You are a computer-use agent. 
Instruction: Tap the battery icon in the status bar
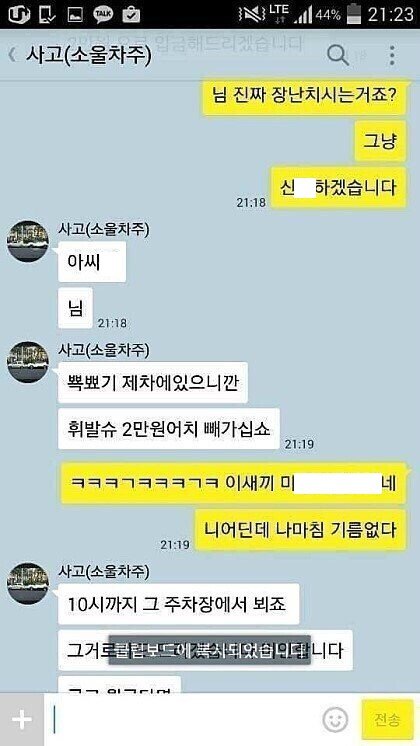point(353,14)
